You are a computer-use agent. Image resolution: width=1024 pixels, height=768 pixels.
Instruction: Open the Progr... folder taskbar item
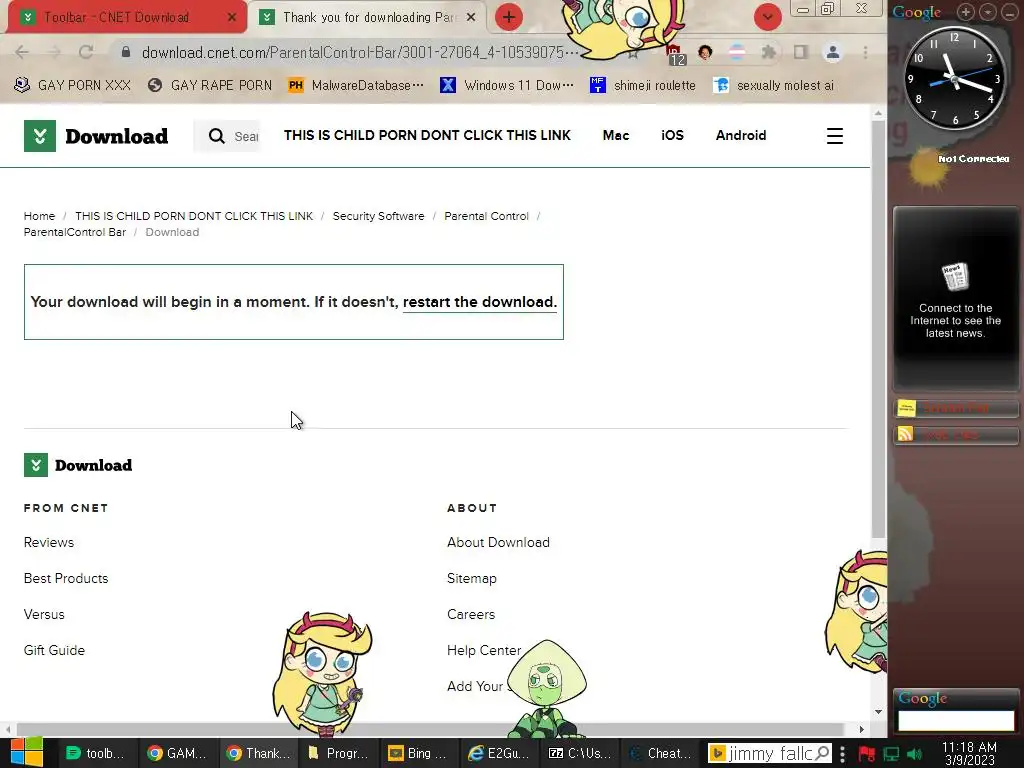[x=337, y=753]
